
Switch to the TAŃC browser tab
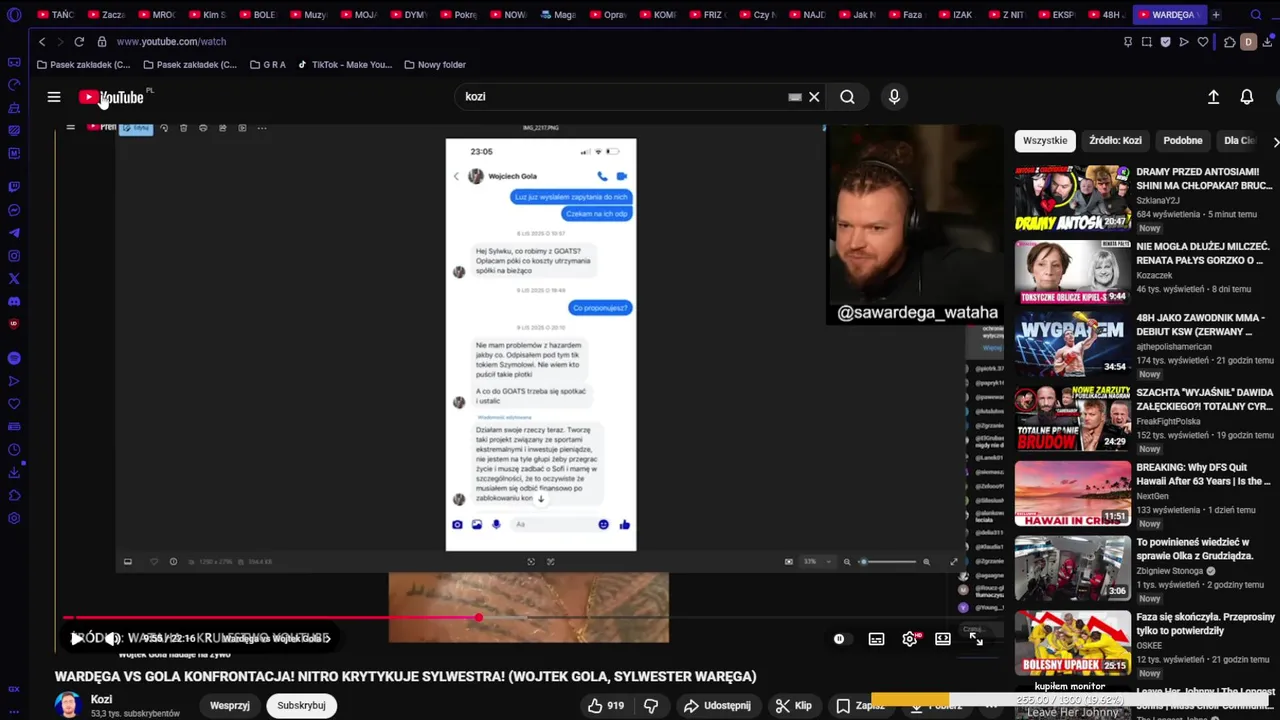pos(55,15)
